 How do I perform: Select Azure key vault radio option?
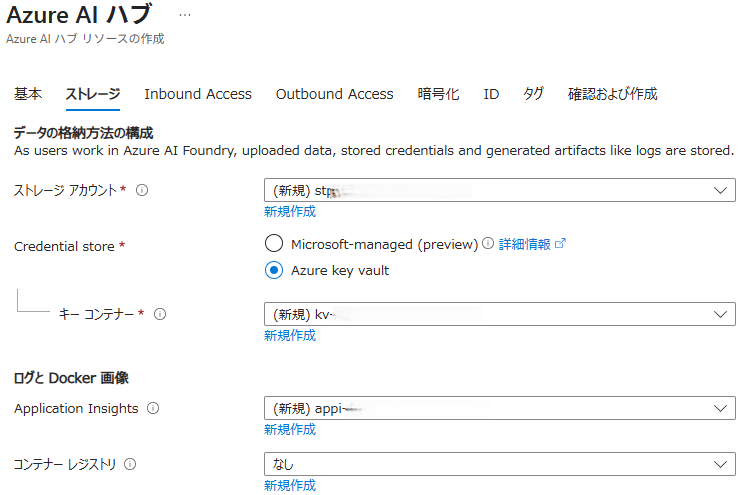274,270
